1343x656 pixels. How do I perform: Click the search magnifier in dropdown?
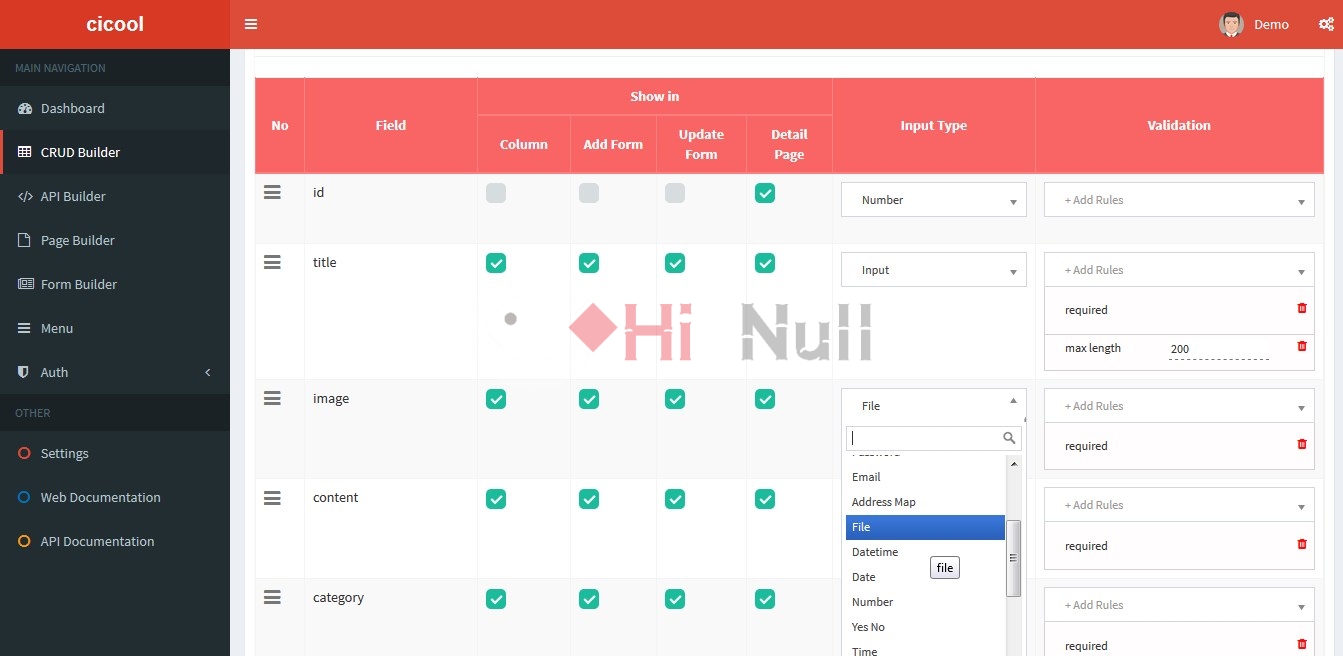[1009, 438]
